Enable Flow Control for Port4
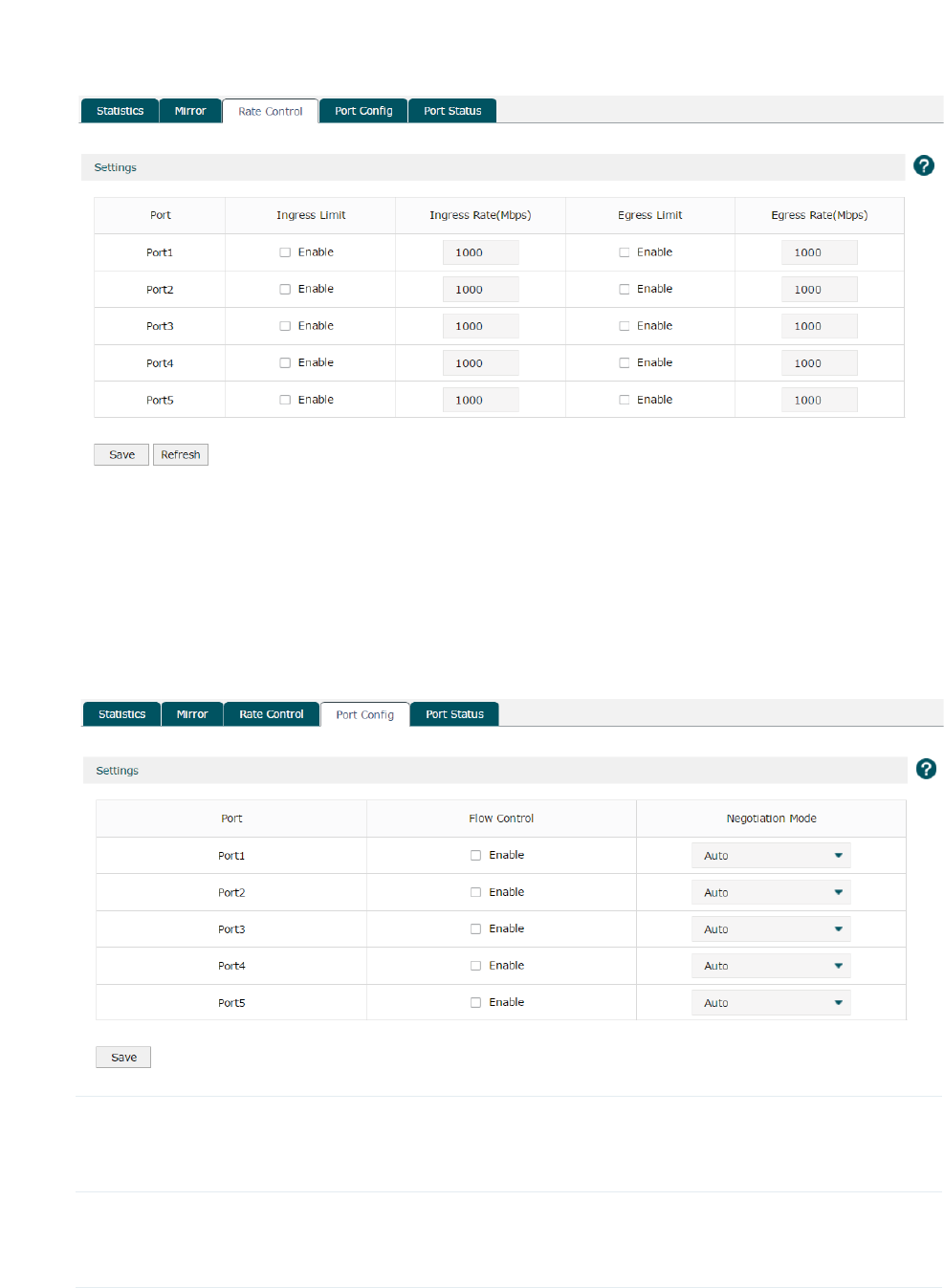 (x=475, y=966)
